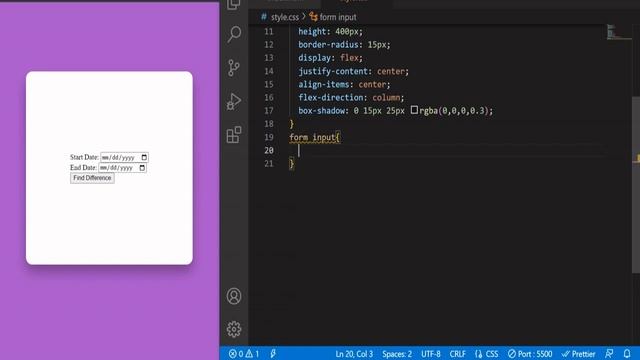Open the Extensions view
This screenshot has height=360, width=640.
234,135
